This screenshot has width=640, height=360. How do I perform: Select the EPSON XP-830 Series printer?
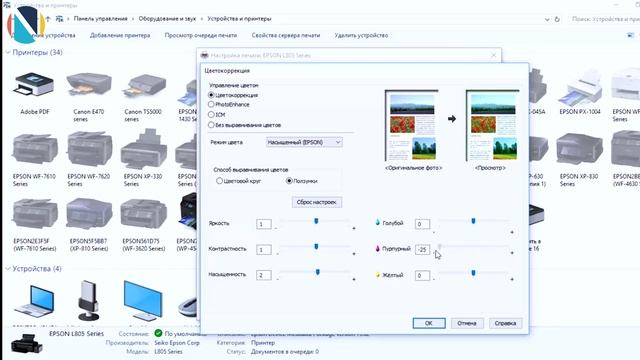[579, 150]
